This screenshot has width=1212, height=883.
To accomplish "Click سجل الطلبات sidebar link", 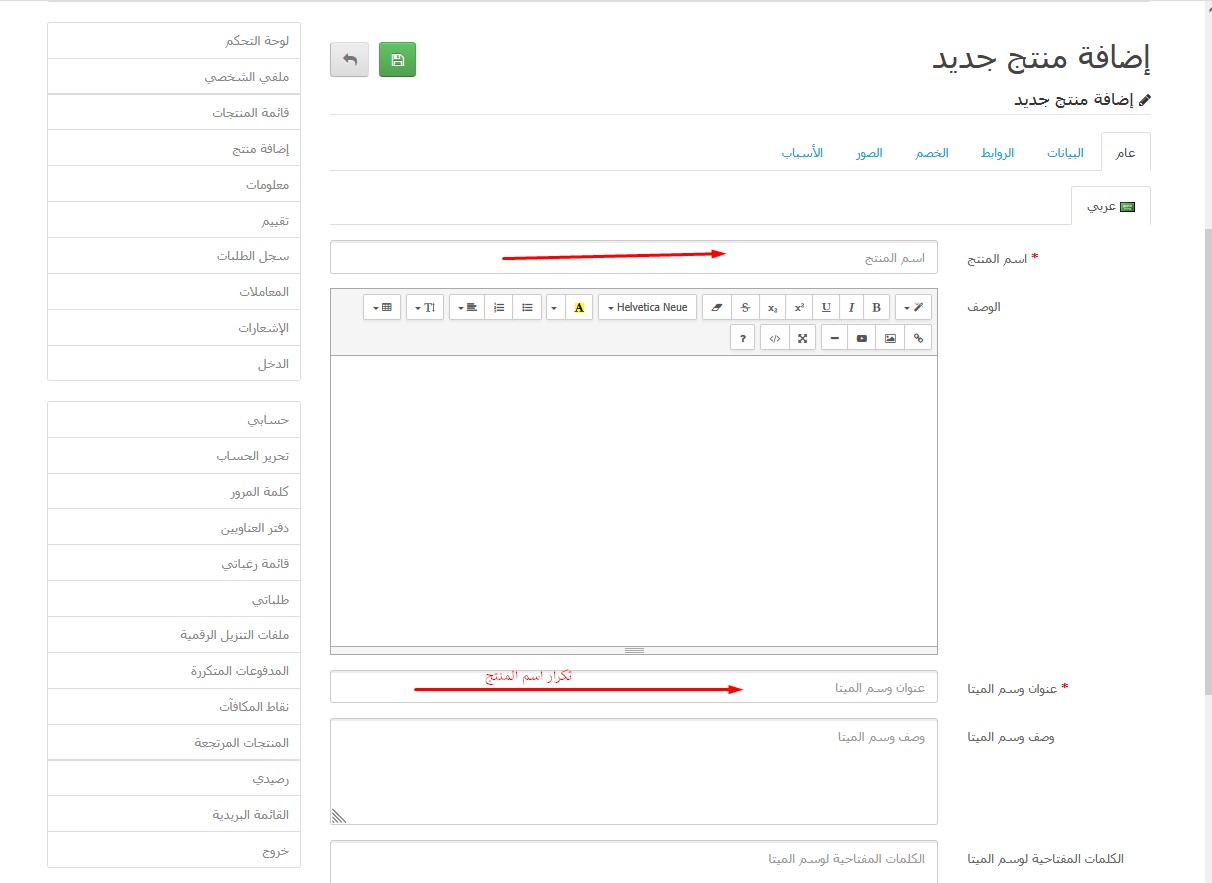I will (x=253, y=256).
